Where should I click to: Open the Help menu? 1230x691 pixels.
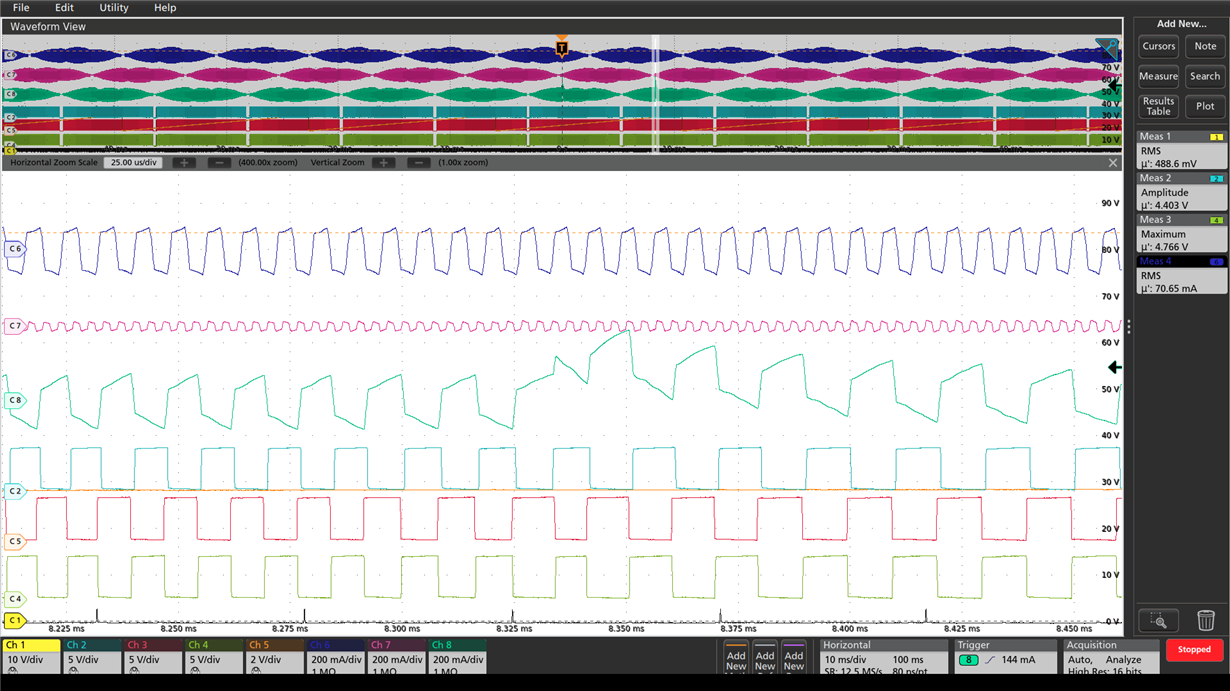point(164,8)
